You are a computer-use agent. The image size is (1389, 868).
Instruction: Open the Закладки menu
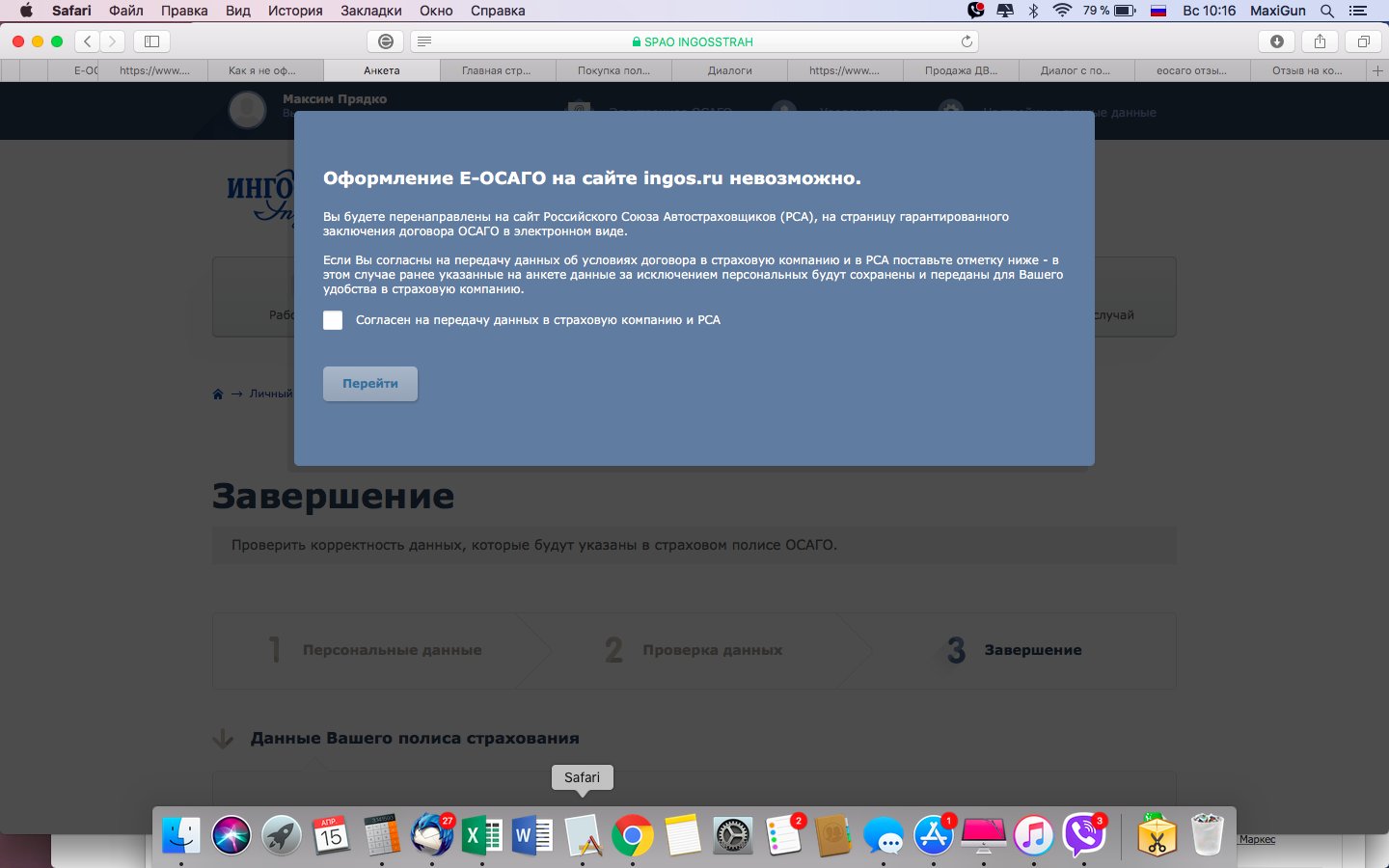[x=371, y=11]
